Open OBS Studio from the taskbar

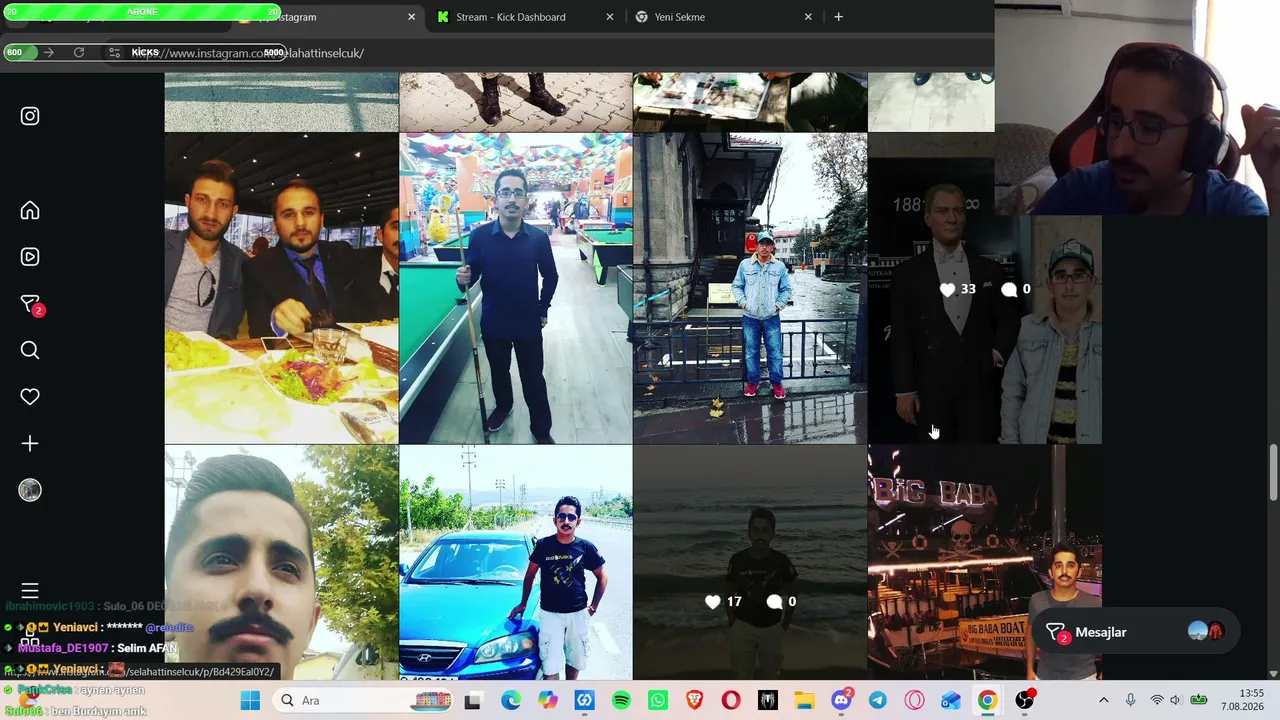tap(1024, 700)
